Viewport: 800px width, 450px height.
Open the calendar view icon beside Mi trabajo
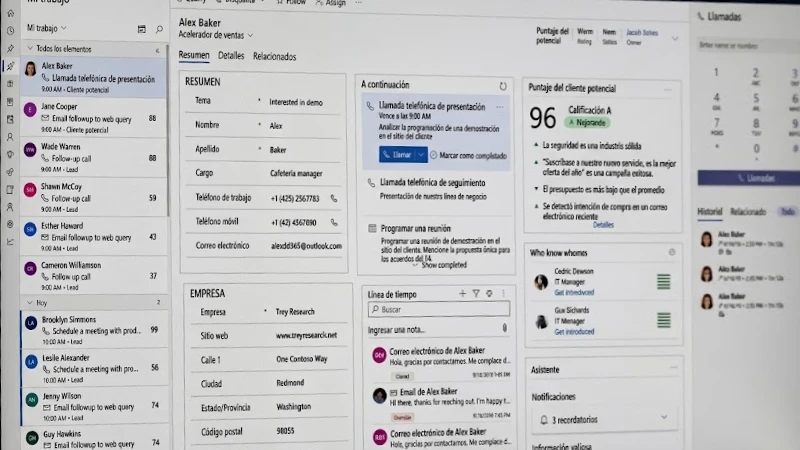pyautogui.click(x=141, y=29)
